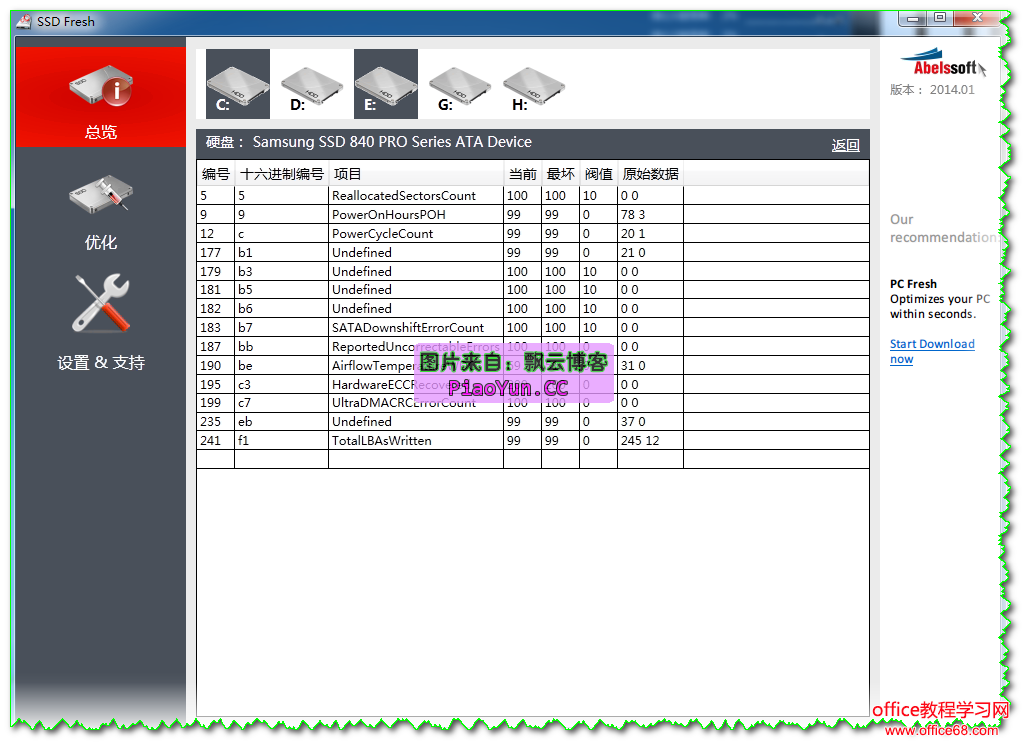Select the PowerOnHoursPOH row
The image size is (1028, 747).
pyautogui.click(x=533, y=214)
